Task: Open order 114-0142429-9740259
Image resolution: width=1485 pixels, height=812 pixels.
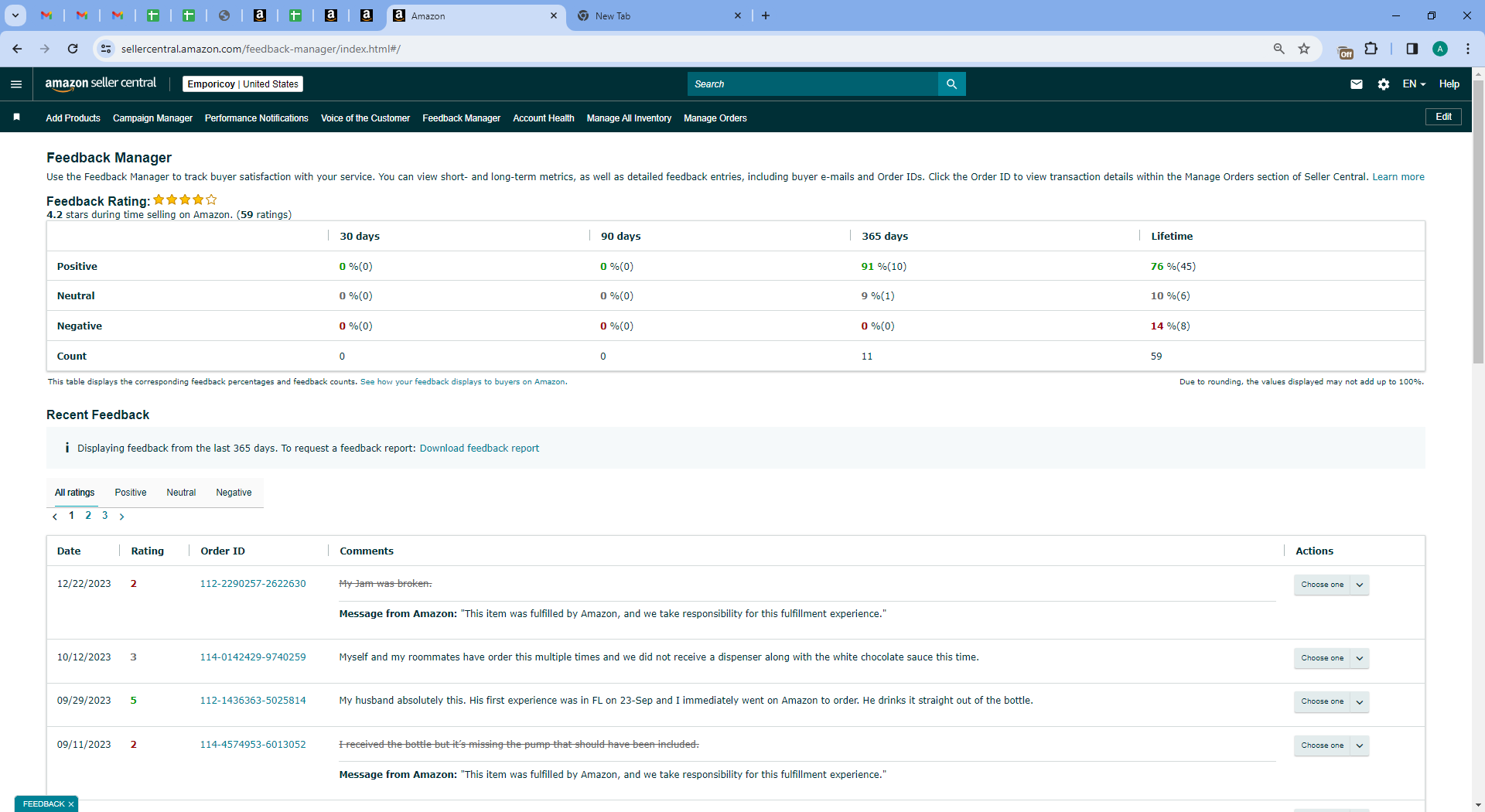Action: click(253, 657)
